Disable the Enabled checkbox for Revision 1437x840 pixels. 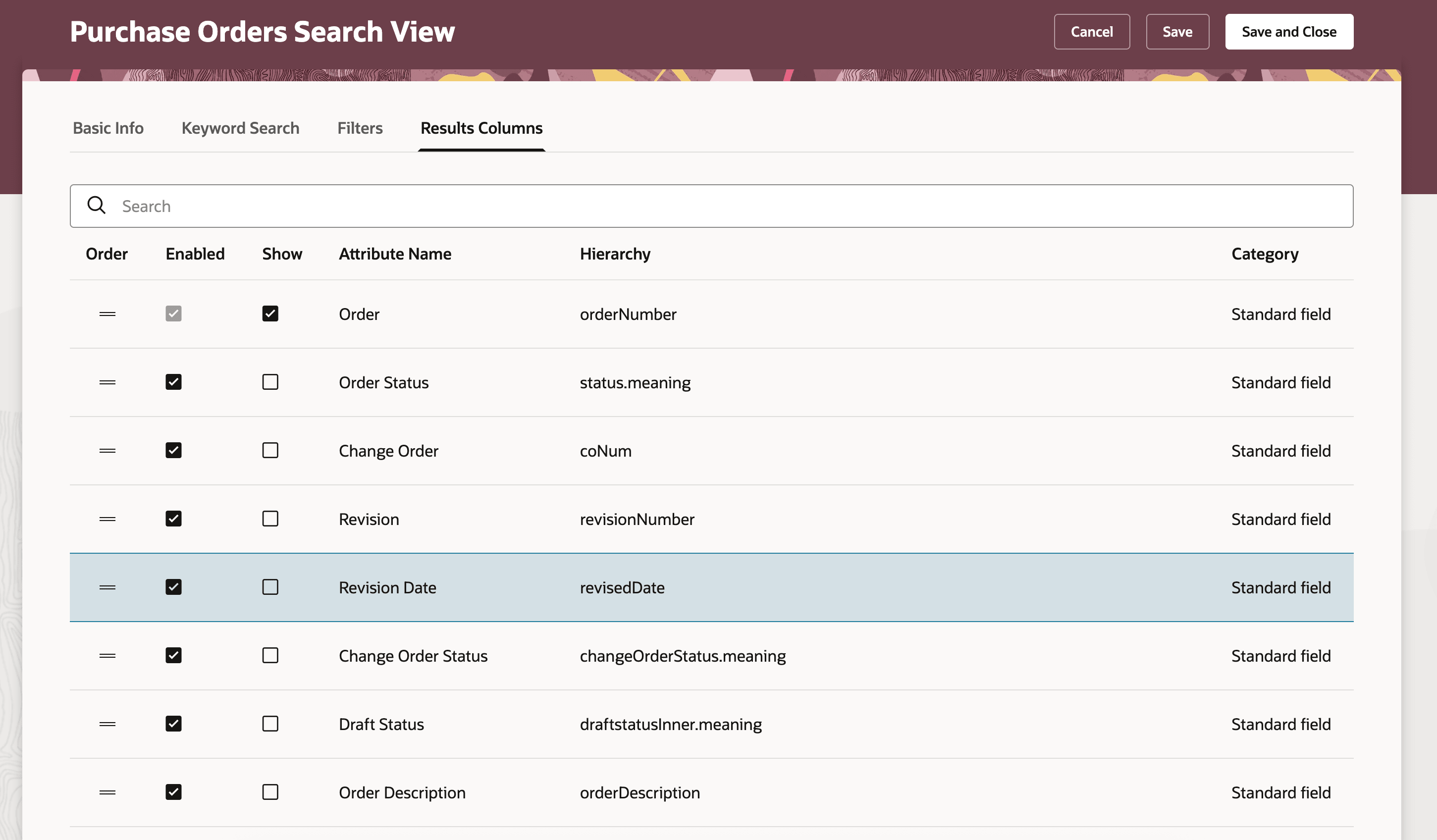[x=173, y=519]
